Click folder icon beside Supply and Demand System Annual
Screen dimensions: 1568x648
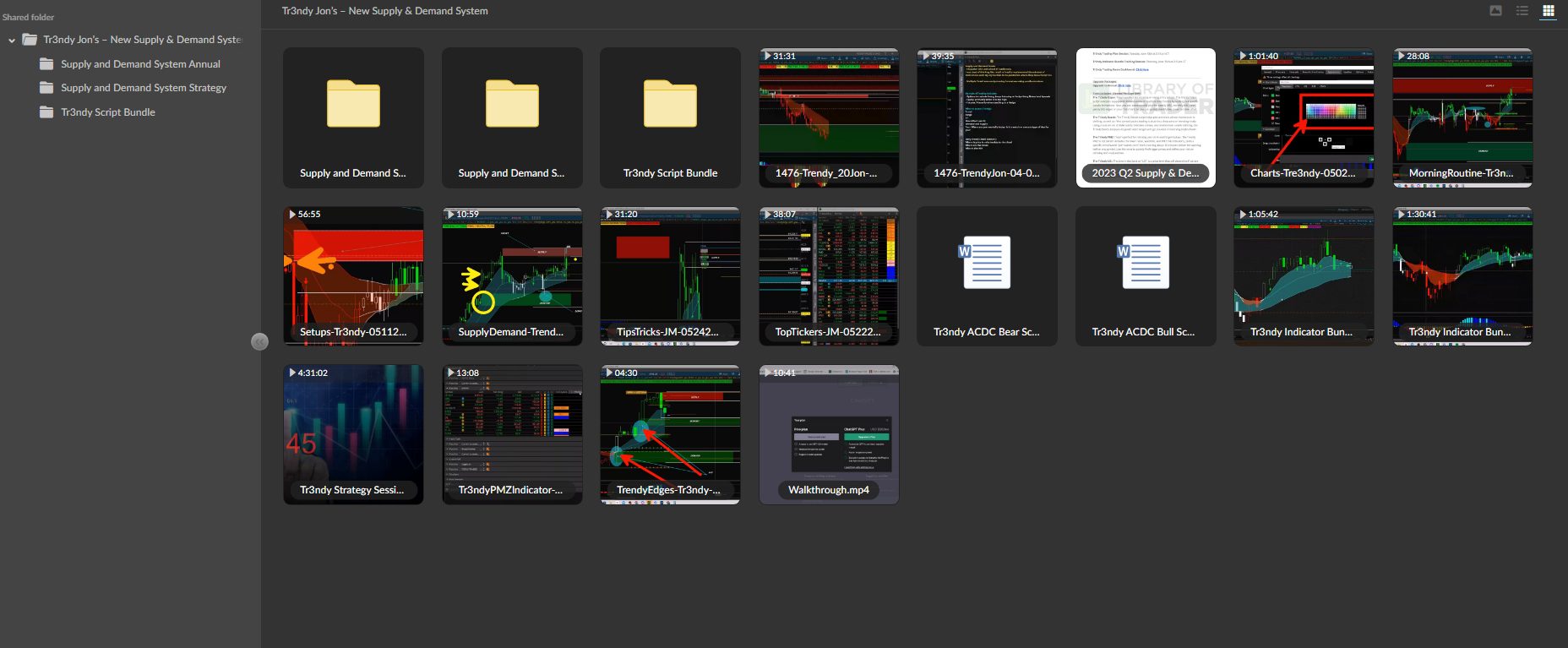pyautogui.click(x=46, y=64)
